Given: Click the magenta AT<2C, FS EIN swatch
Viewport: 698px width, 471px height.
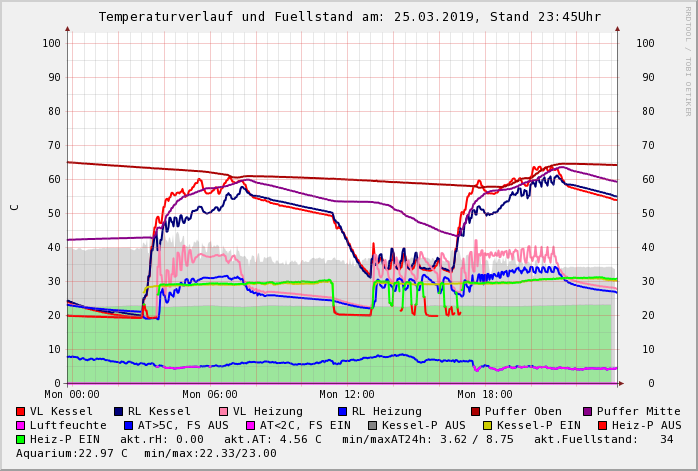Looking at the screenshot, I should point(251,426).
